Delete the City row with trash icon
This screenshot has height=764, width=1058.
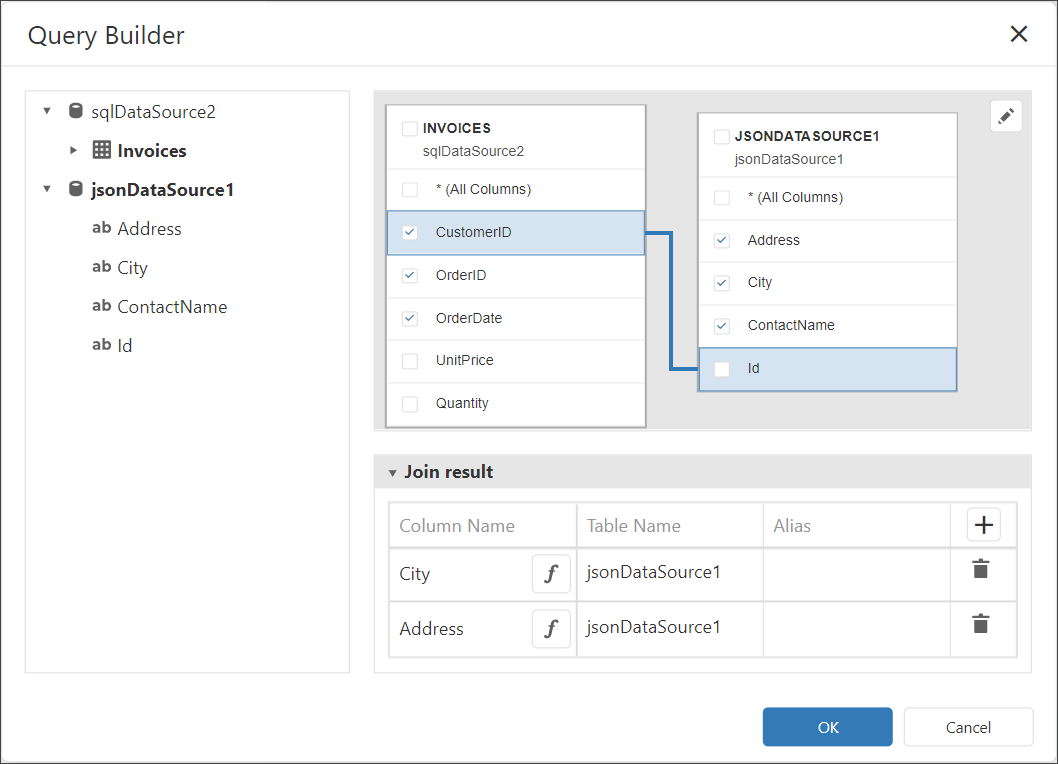tap(981, 570)
